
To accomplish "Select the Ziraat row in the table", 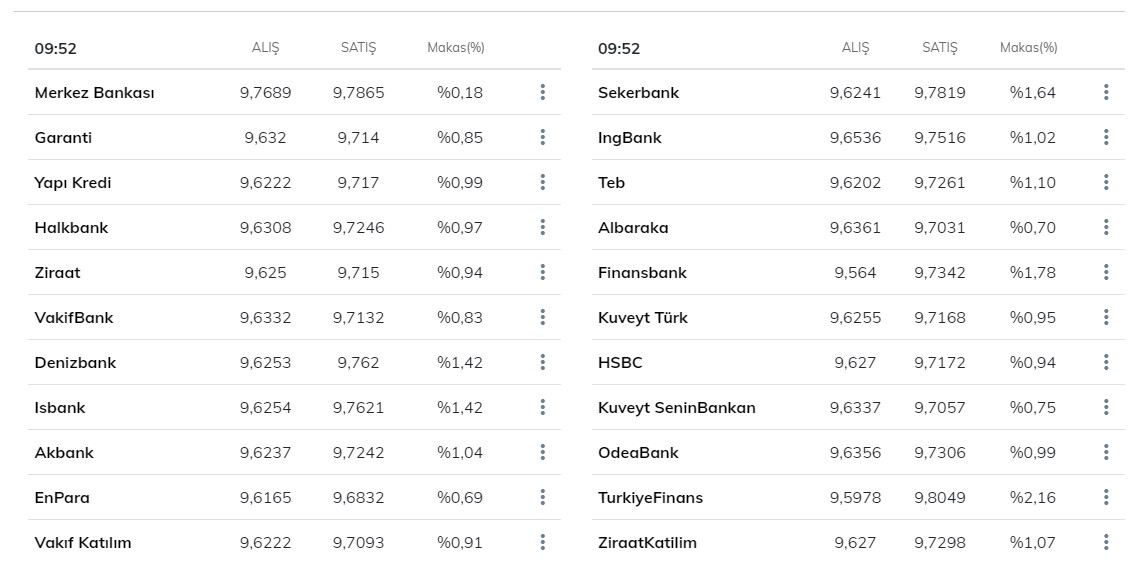I will (x=57, y=272).
